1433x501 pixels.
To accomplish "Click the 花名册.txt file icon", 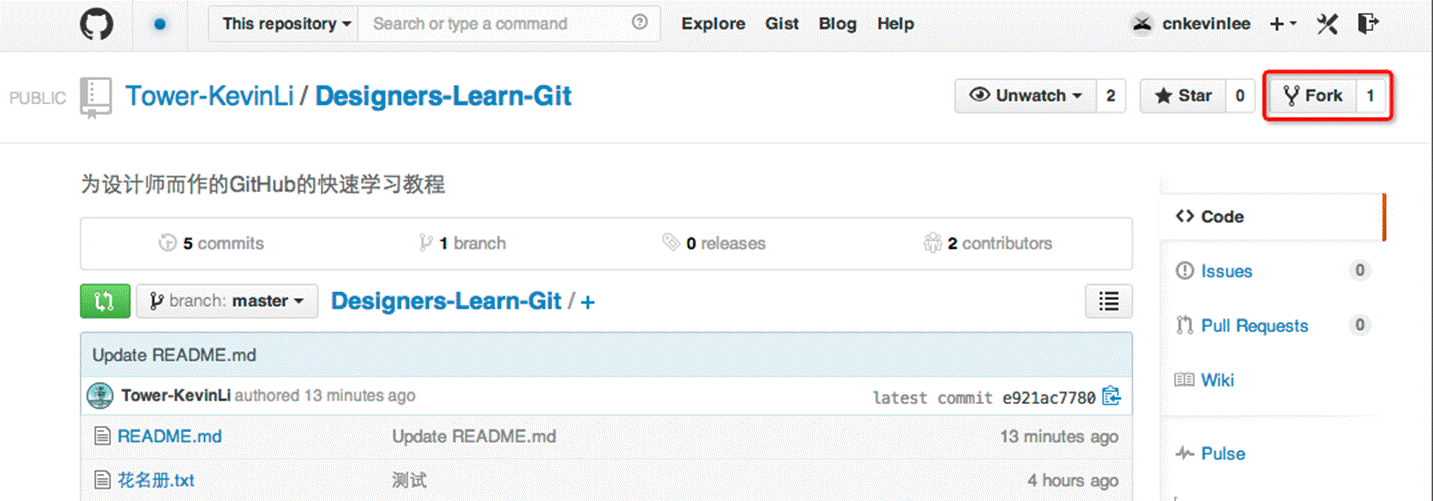I will click(x=101, y=480).
